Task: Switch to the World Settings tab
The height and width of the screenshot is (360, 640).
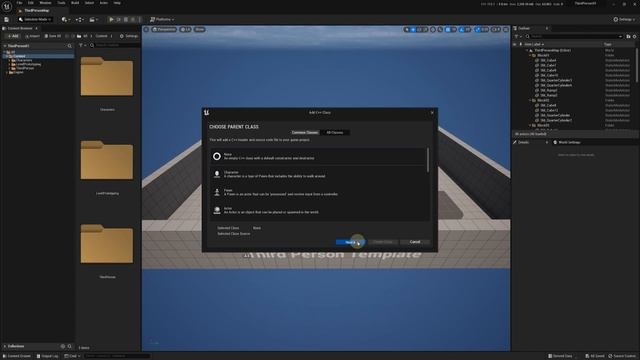Action: click(567, 142)
